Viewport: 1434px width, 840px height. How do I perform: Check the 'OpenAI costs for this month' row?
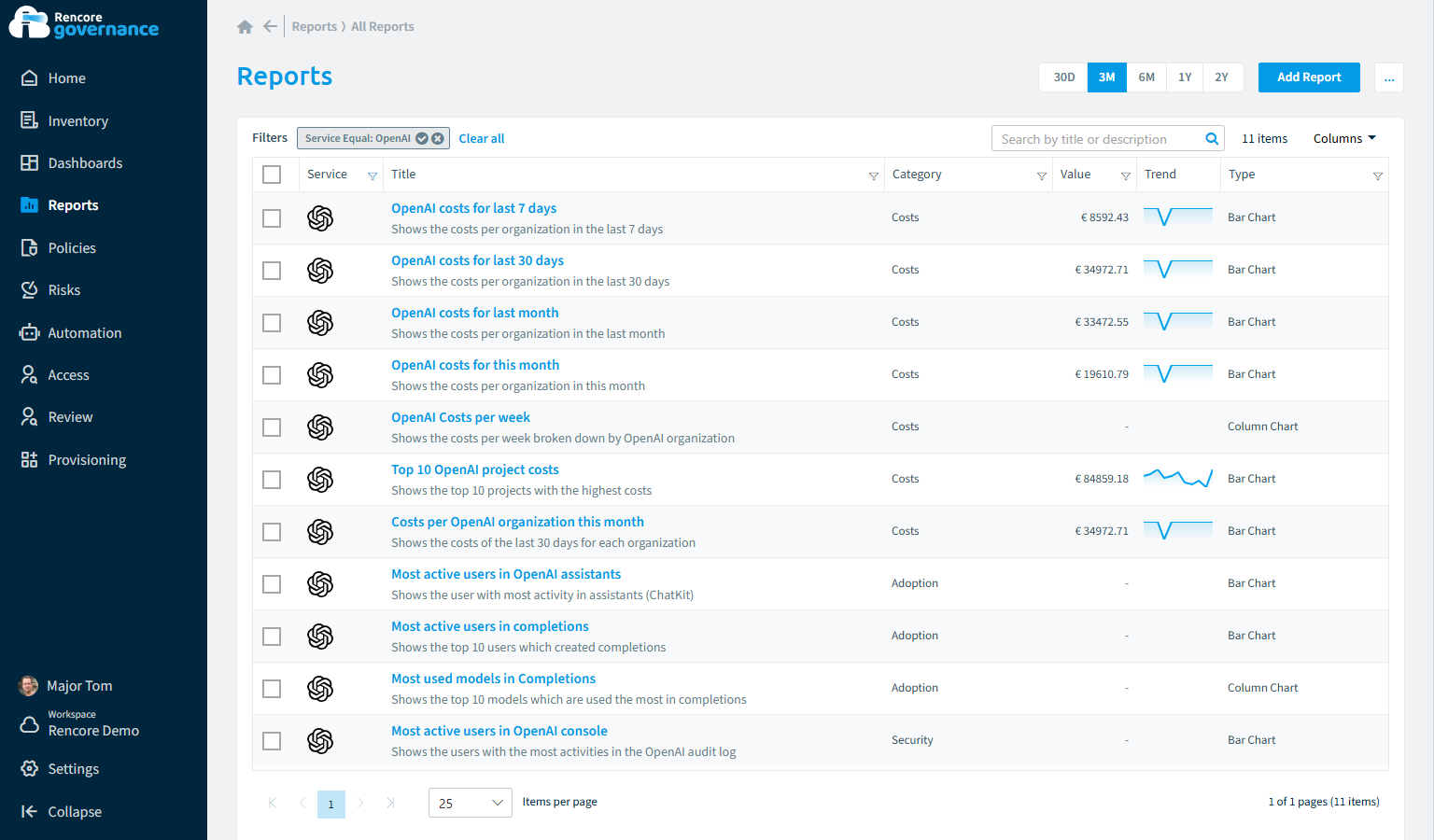272,375
